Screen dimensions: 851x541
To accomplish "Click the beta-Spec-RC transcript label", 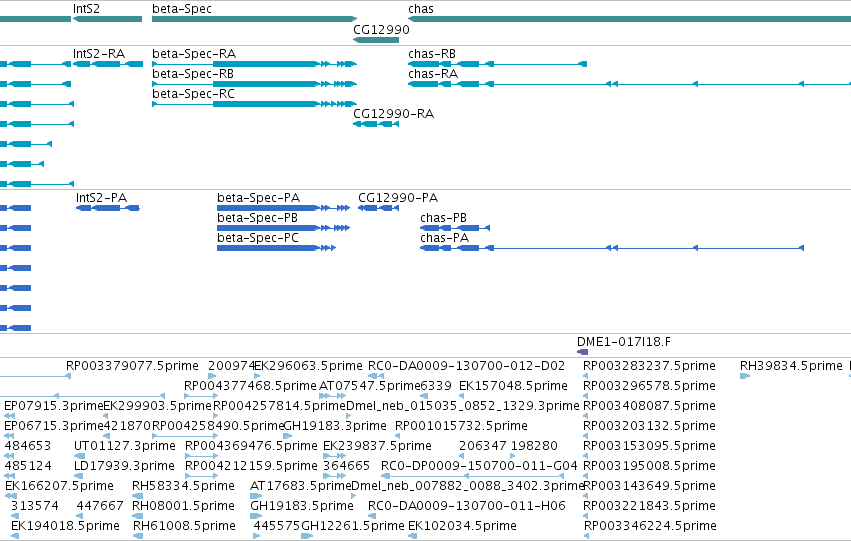I will 193,94.
